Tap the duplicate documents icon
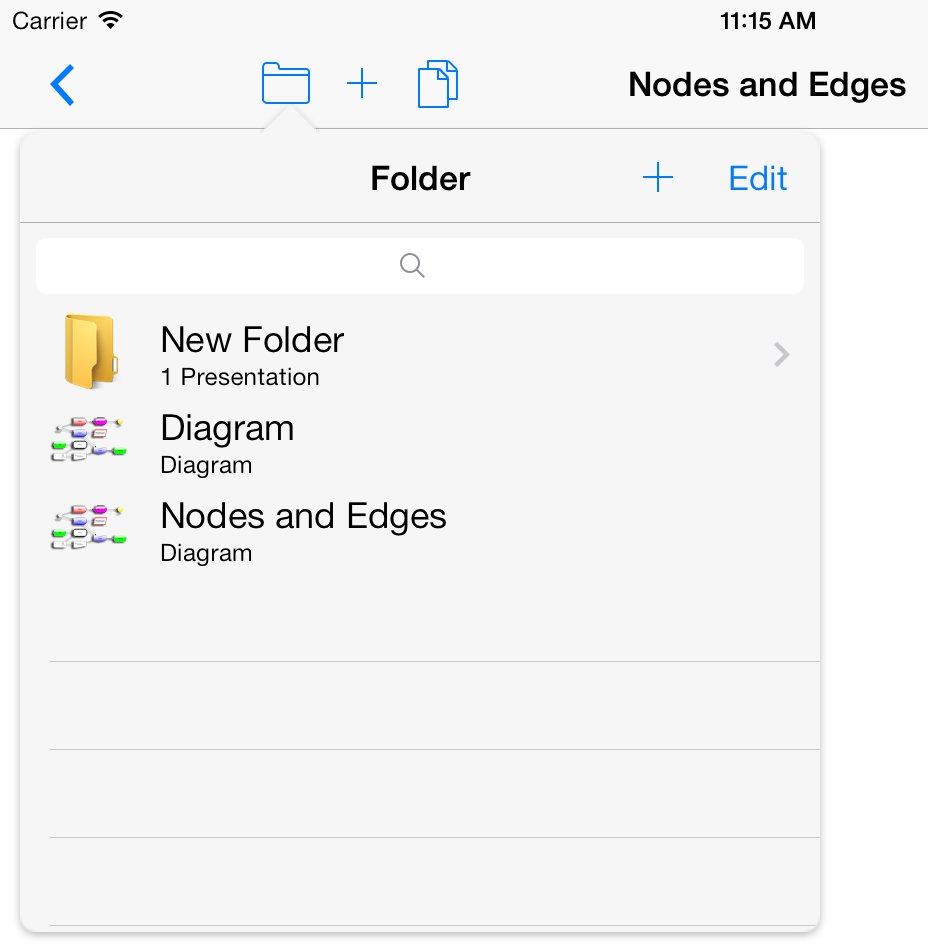 [x=438, y=84]
